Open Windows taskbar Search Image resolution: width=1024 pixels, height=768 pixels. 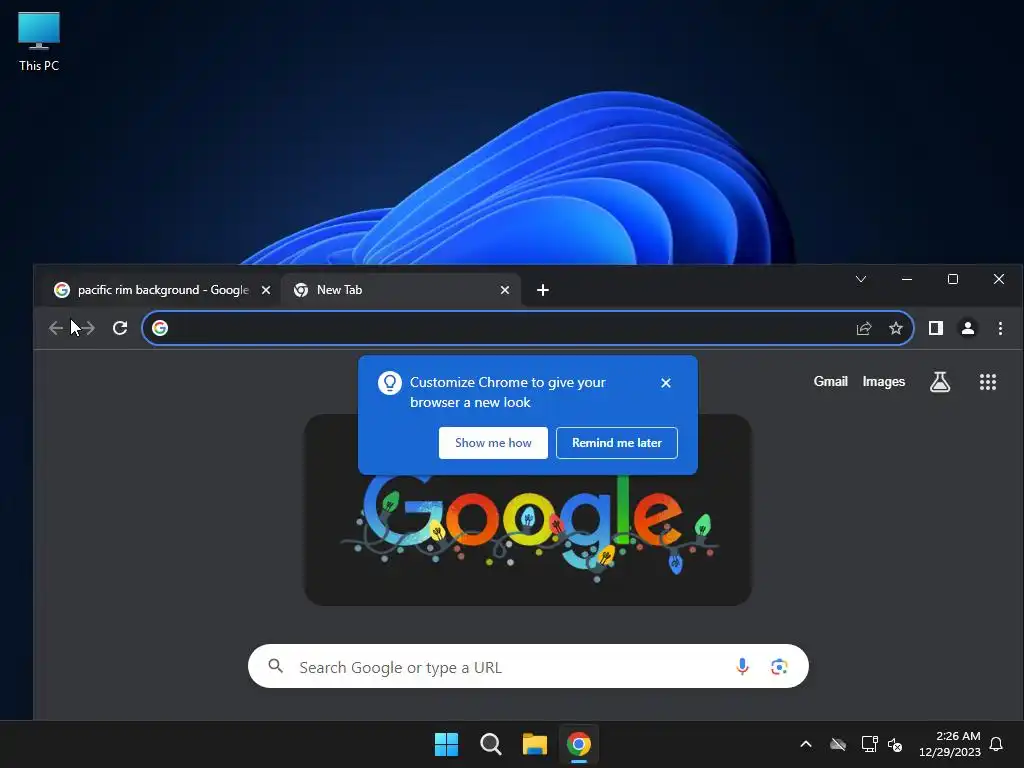490,744
